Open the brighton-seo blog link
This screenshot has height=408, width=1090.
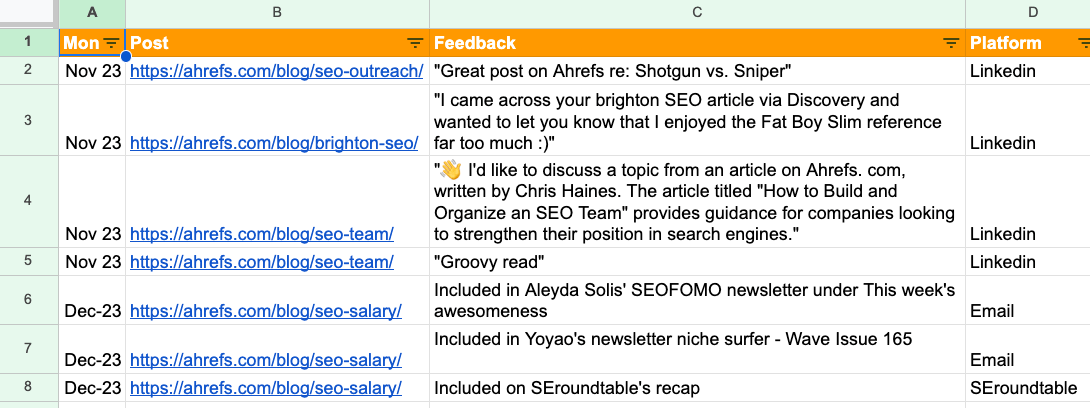pos(273,143)
